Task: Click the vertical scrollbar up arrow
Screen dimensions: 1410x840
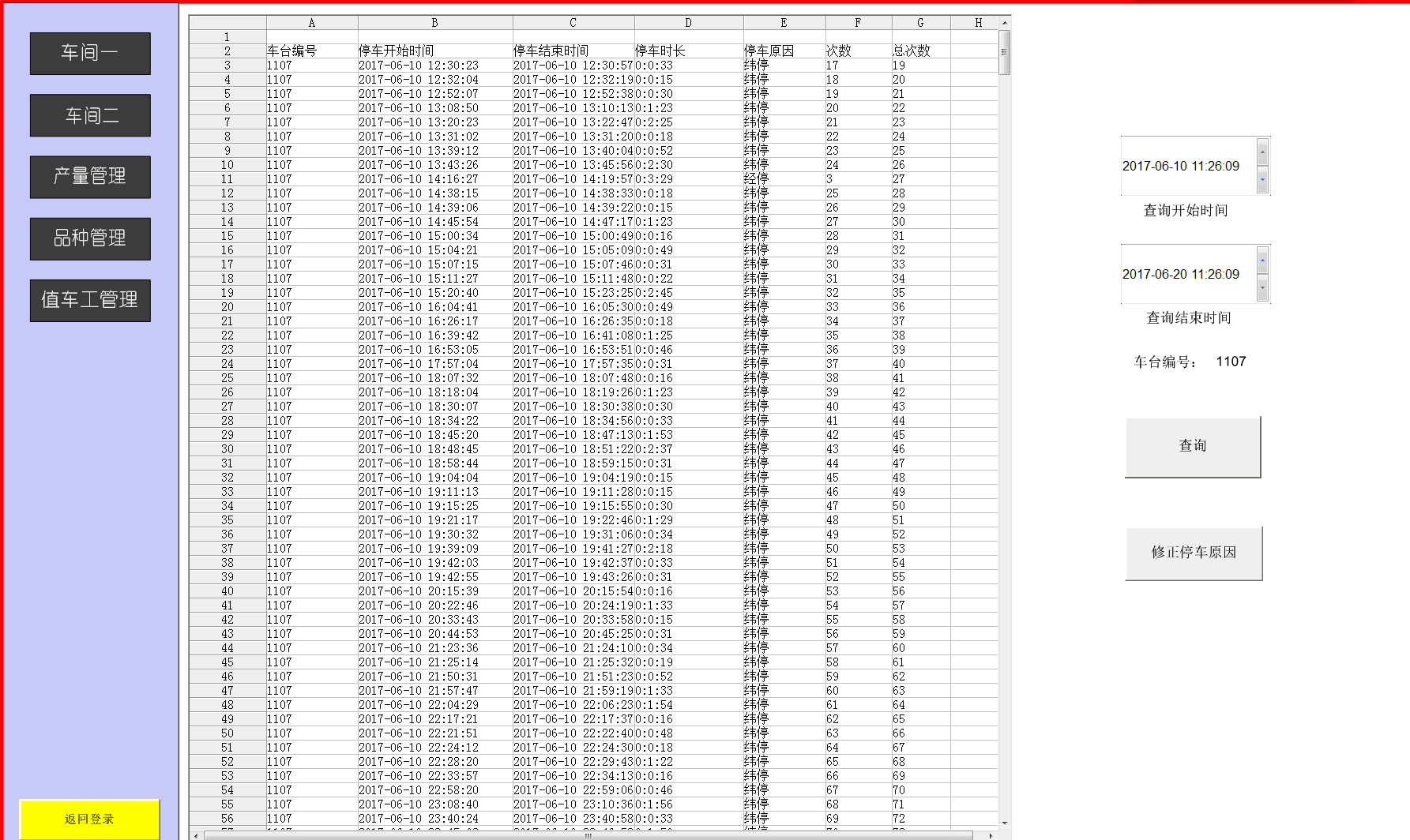Action: tap(1004, 23)
